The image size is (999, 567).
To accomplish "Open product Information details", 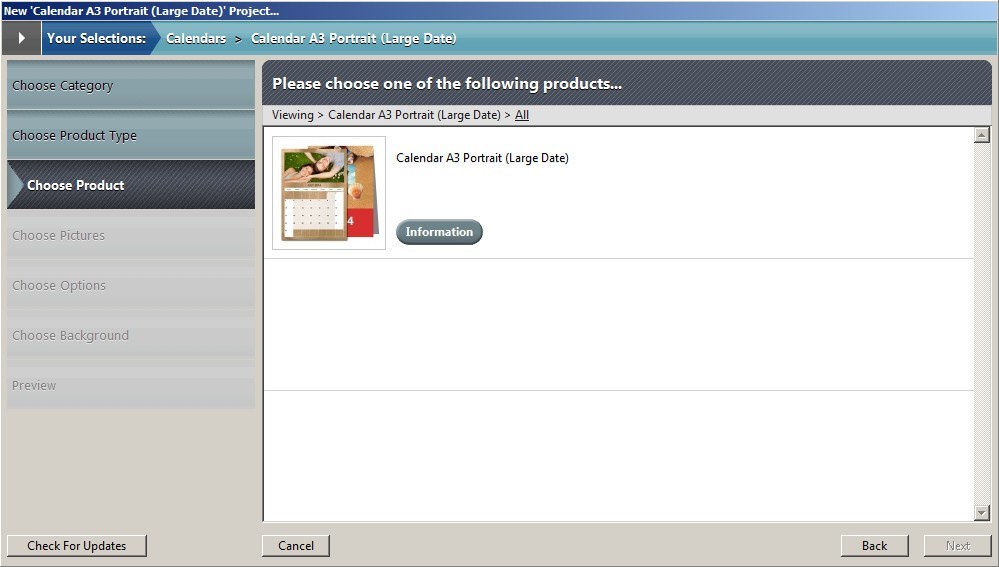I will click(x=439, y=232).
